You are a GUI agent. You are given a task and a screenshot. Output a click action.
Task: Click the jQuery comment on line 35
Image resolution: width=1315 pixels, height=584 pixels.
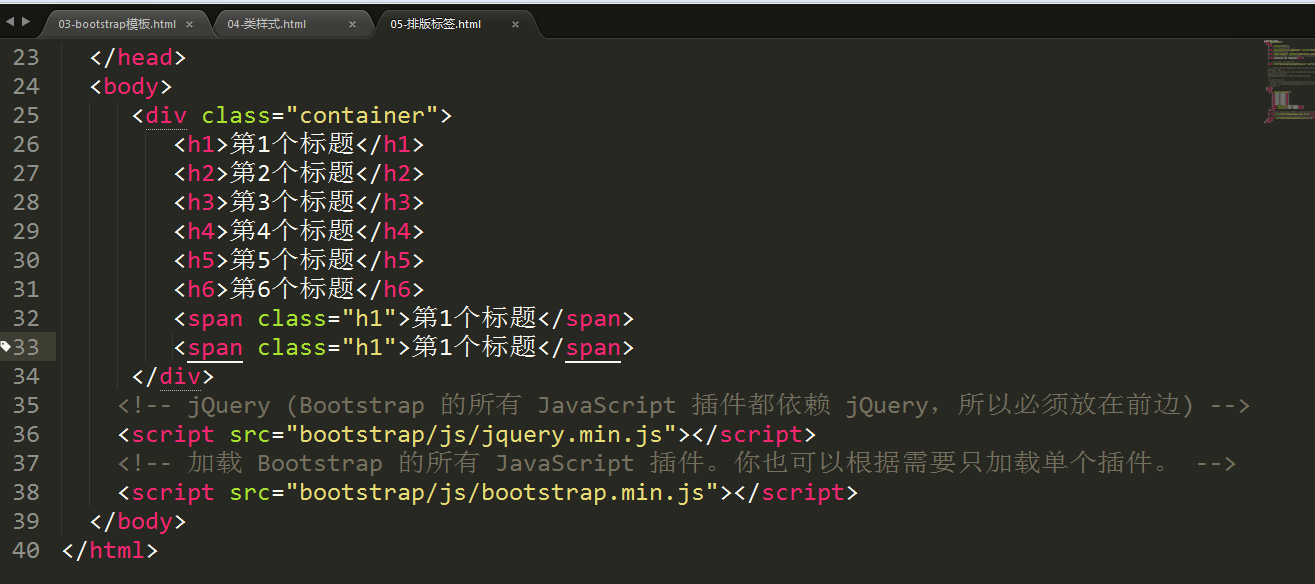pos(684,405)
